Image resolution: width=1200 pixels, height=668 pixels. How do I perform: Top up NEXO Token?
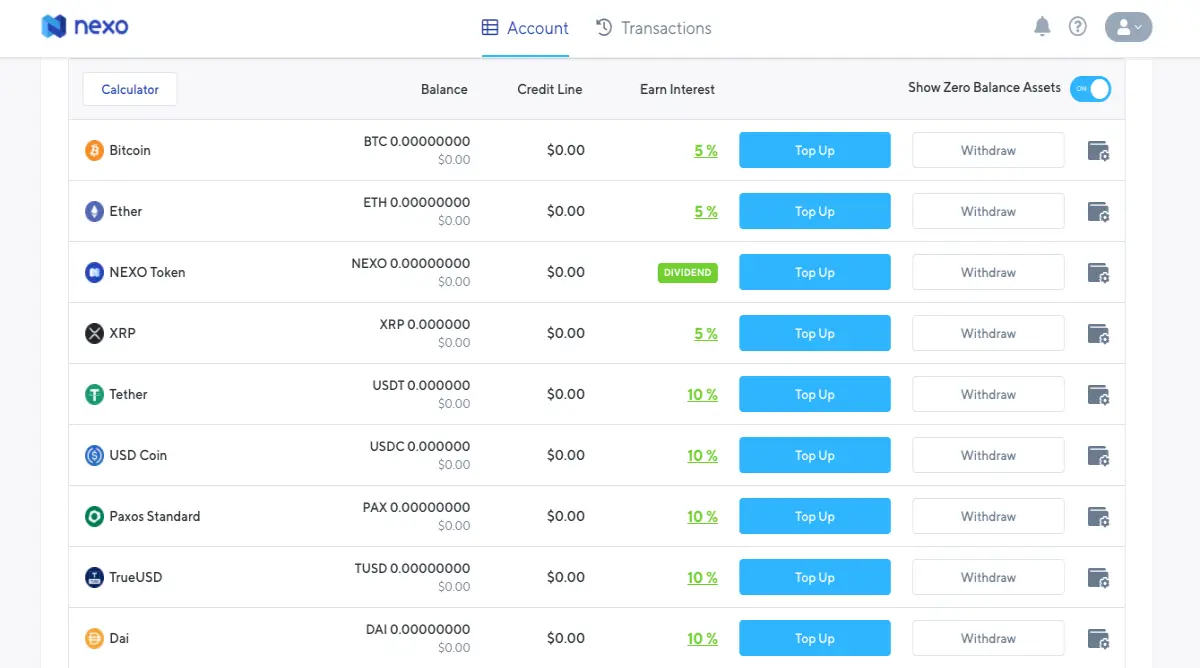[815, 272]
